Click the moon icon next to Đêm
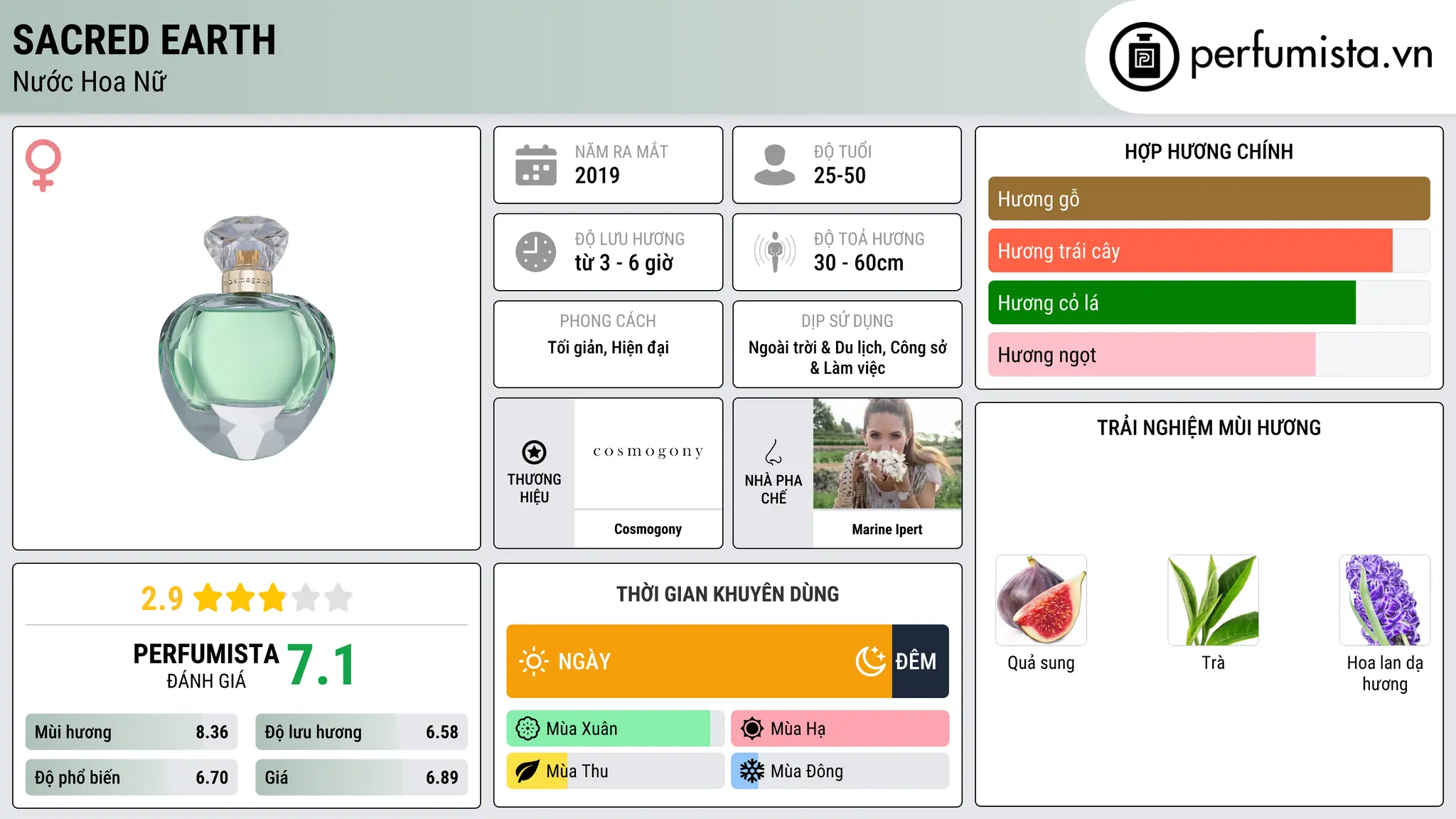Screen dimensions: 1456x819 870,661
